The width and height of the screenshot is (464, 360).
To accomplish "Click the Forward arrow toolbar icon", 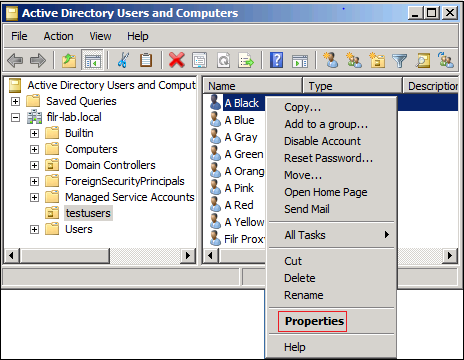I will (x=38, y=60).
